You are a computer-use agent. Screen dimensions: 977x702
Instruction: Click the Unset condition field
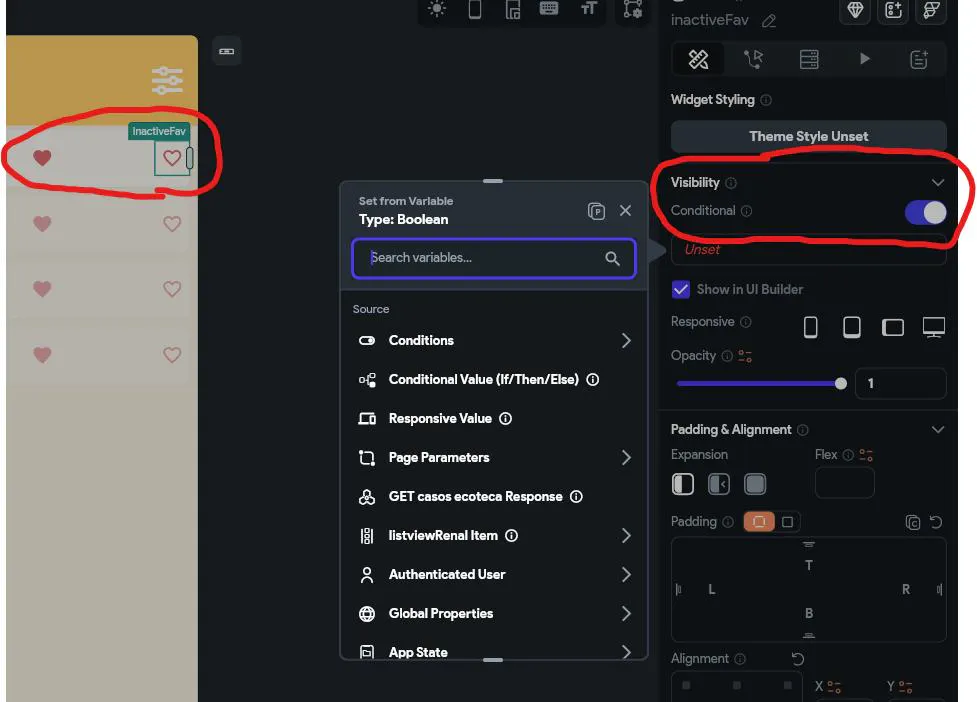point(809,249)
